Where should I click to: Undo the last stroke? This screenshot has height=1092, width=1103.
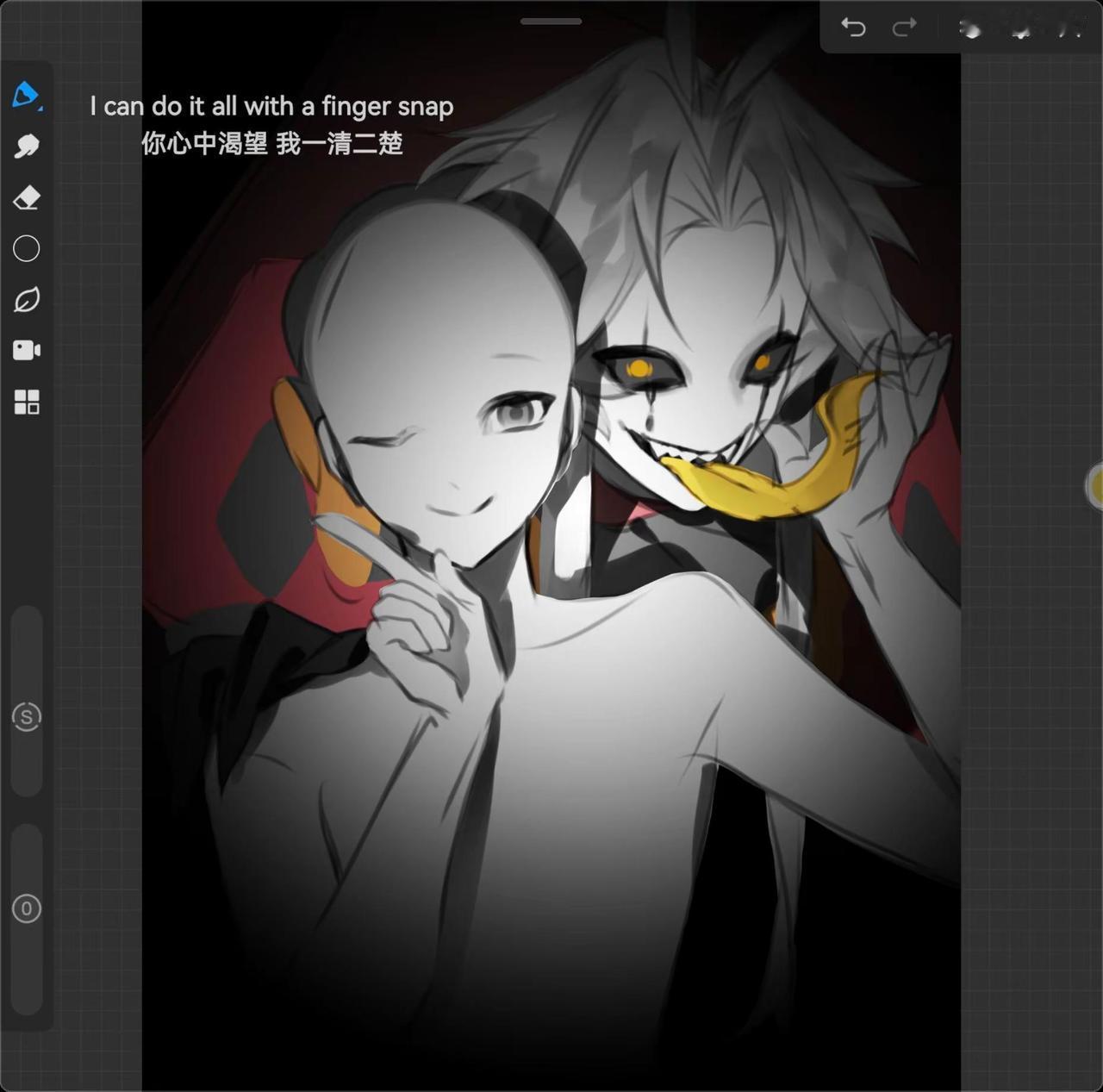click(853, 28)
